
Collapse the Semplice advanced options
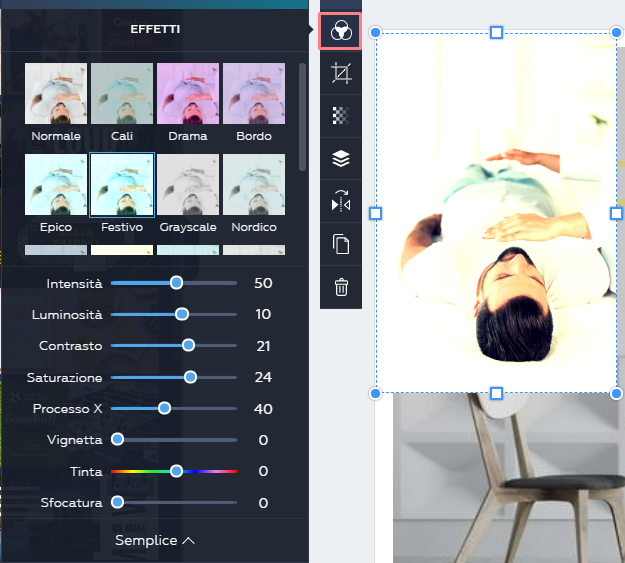155,541
